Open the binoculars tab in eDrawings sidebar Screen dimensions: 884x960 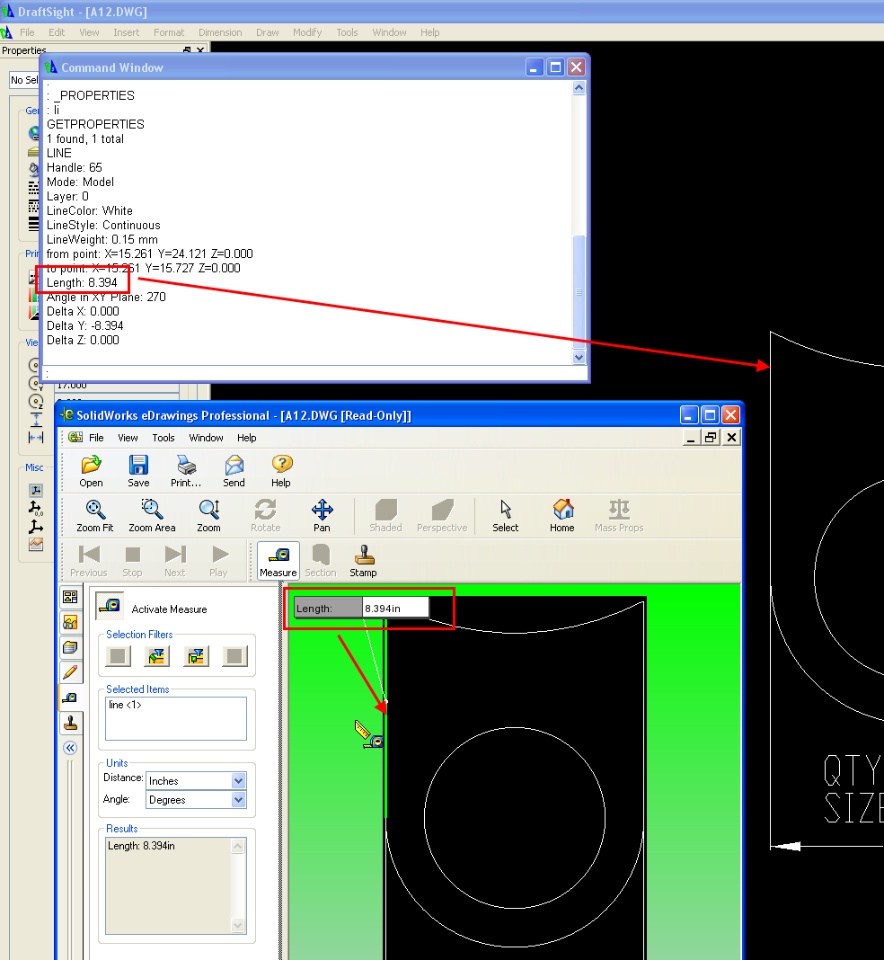70,623
